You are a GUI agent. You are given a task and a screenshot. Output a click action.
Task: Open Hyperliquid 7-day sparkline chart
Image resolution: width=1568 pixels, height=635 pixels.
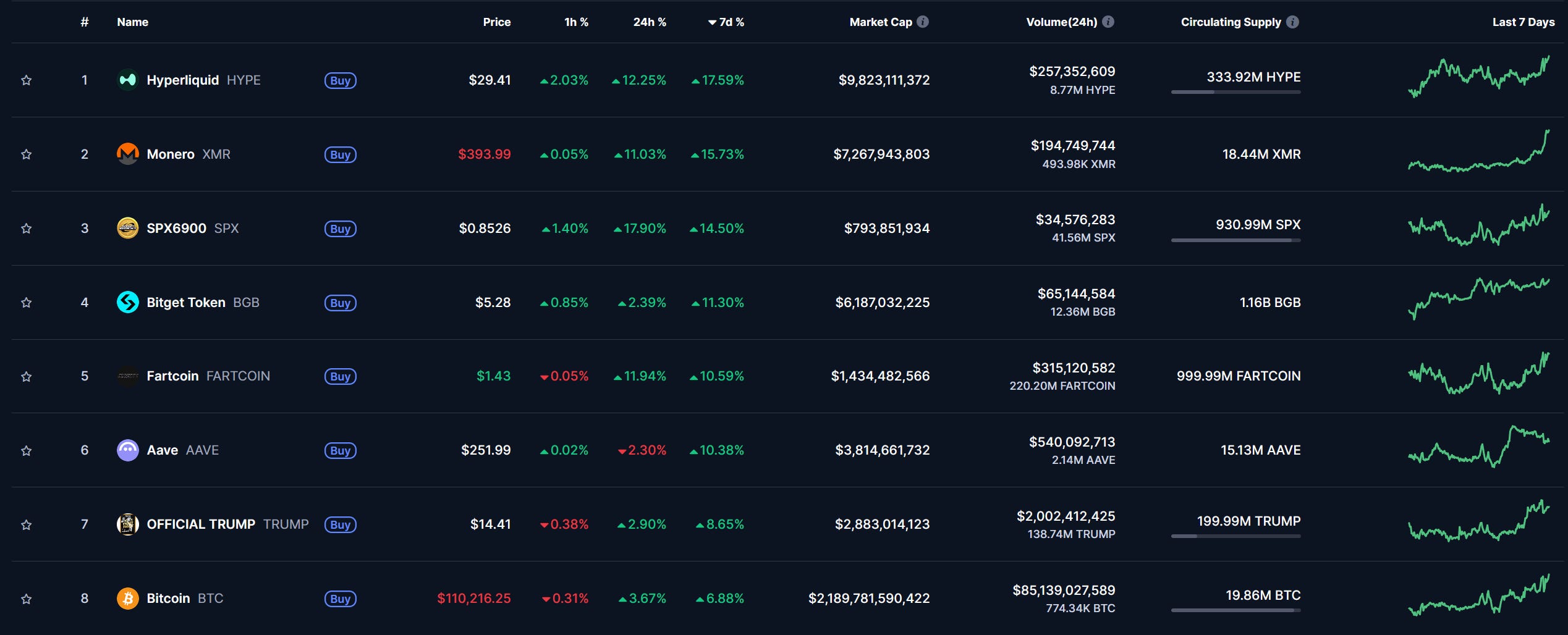(1479, 77)
